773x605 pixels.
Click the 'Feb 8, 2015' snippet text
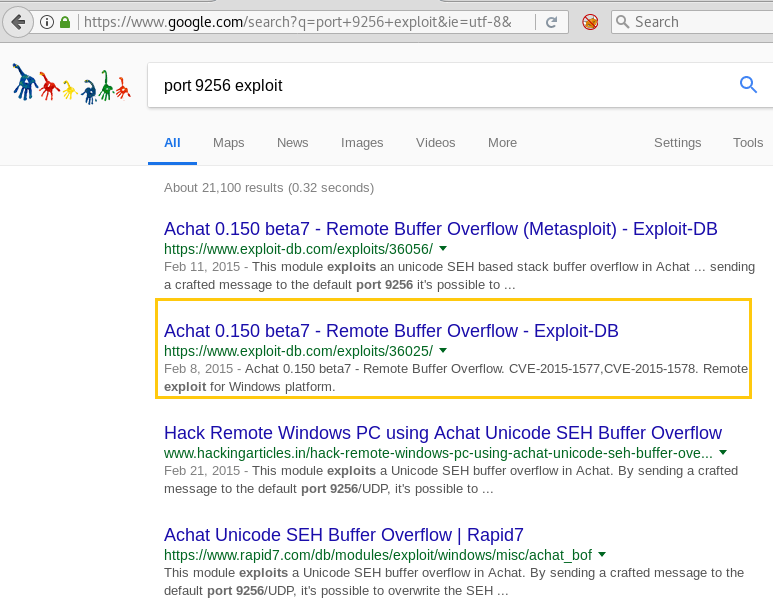coord(199,369)
